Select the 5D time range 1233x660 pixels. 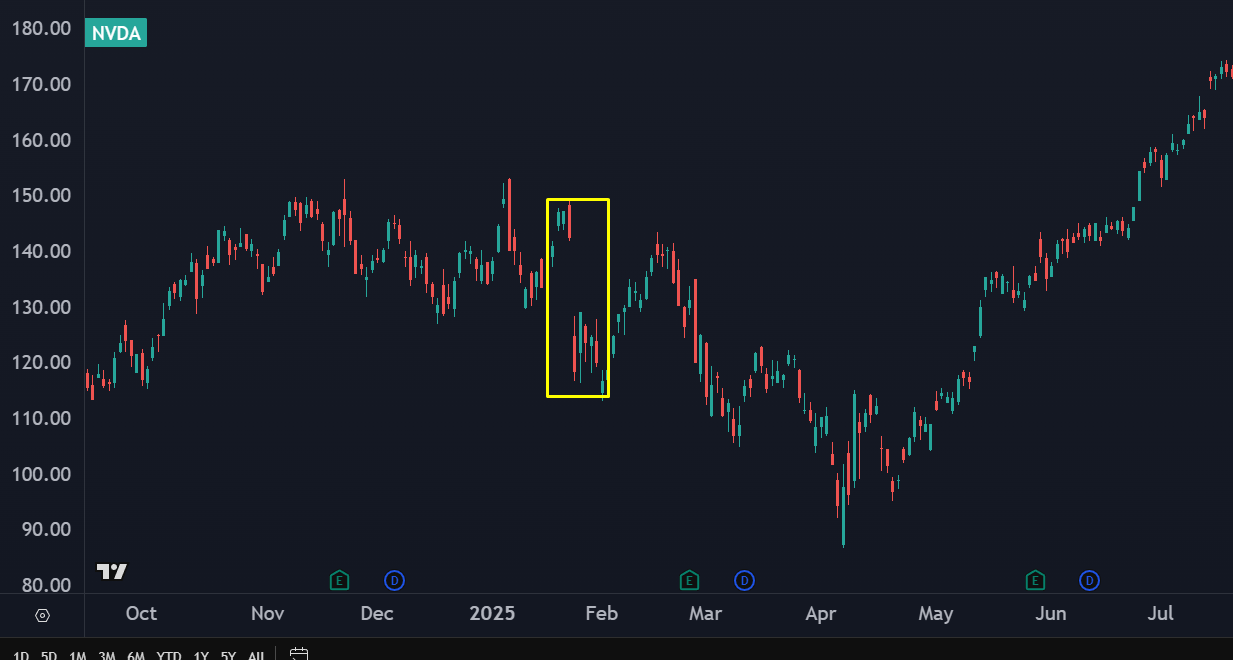click(49, 656)
